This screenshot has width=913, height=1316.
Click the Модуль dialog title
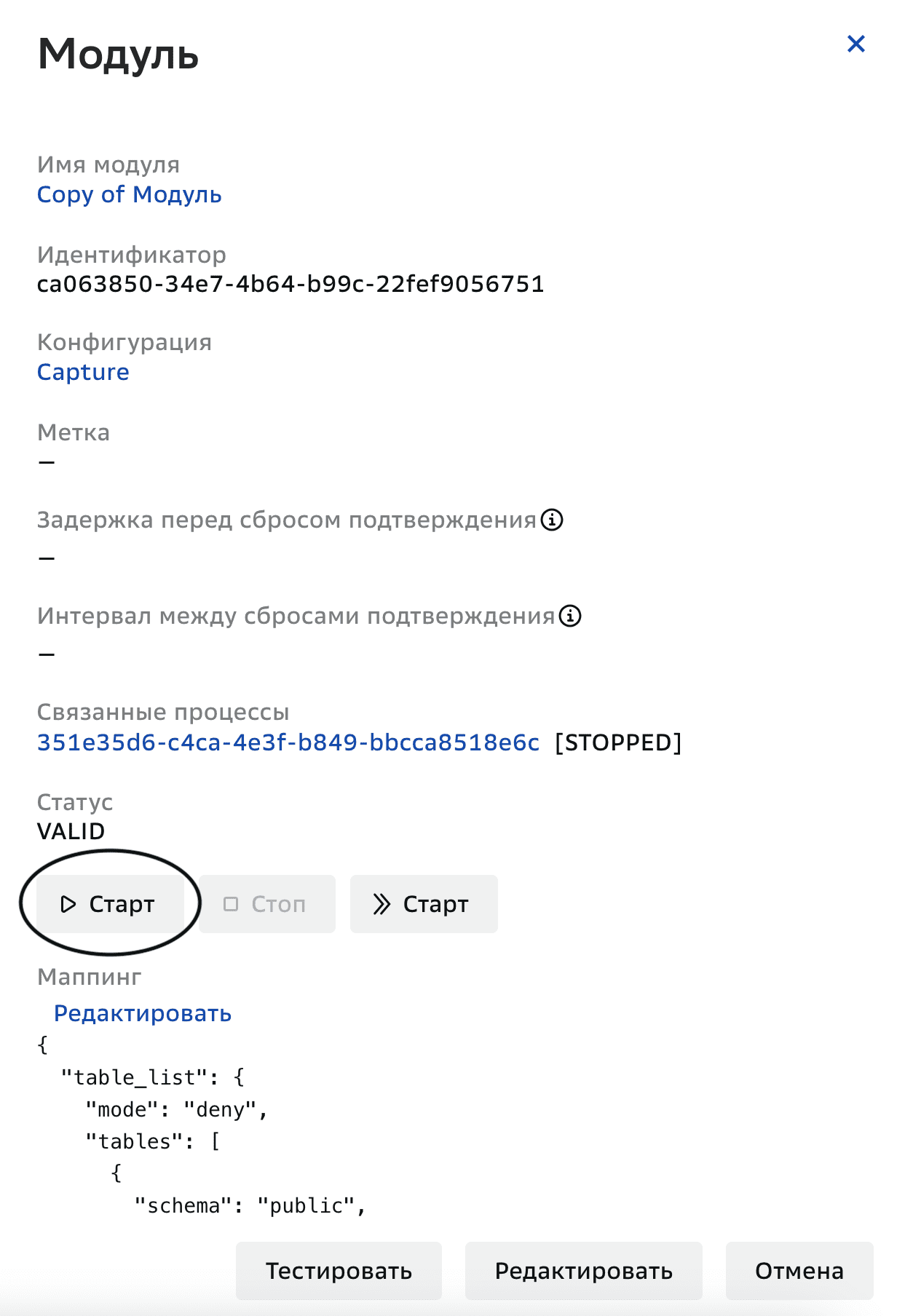[x=118, y=56]
